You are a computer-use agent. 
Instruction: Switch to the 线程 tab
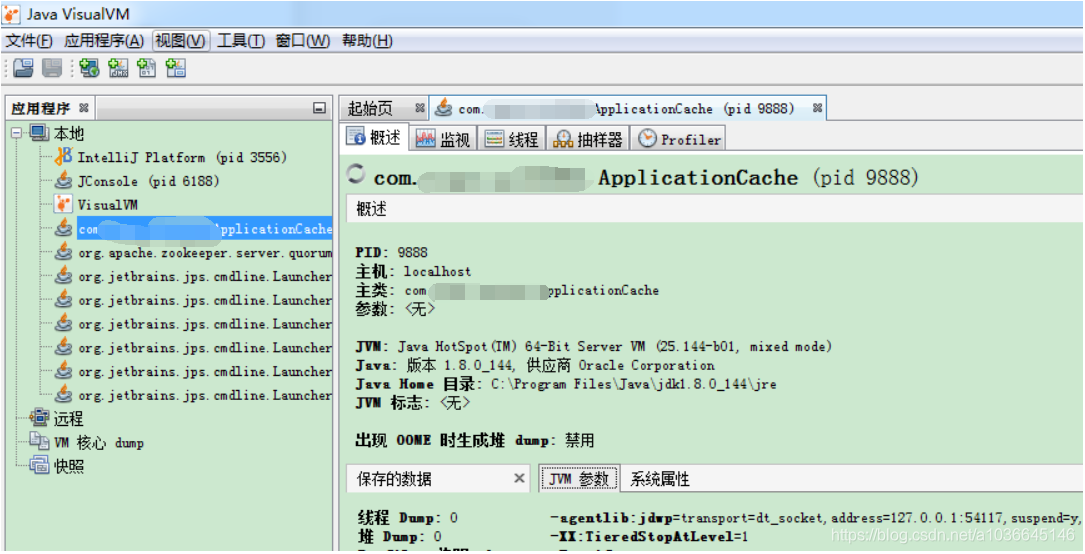pos(511,139)
